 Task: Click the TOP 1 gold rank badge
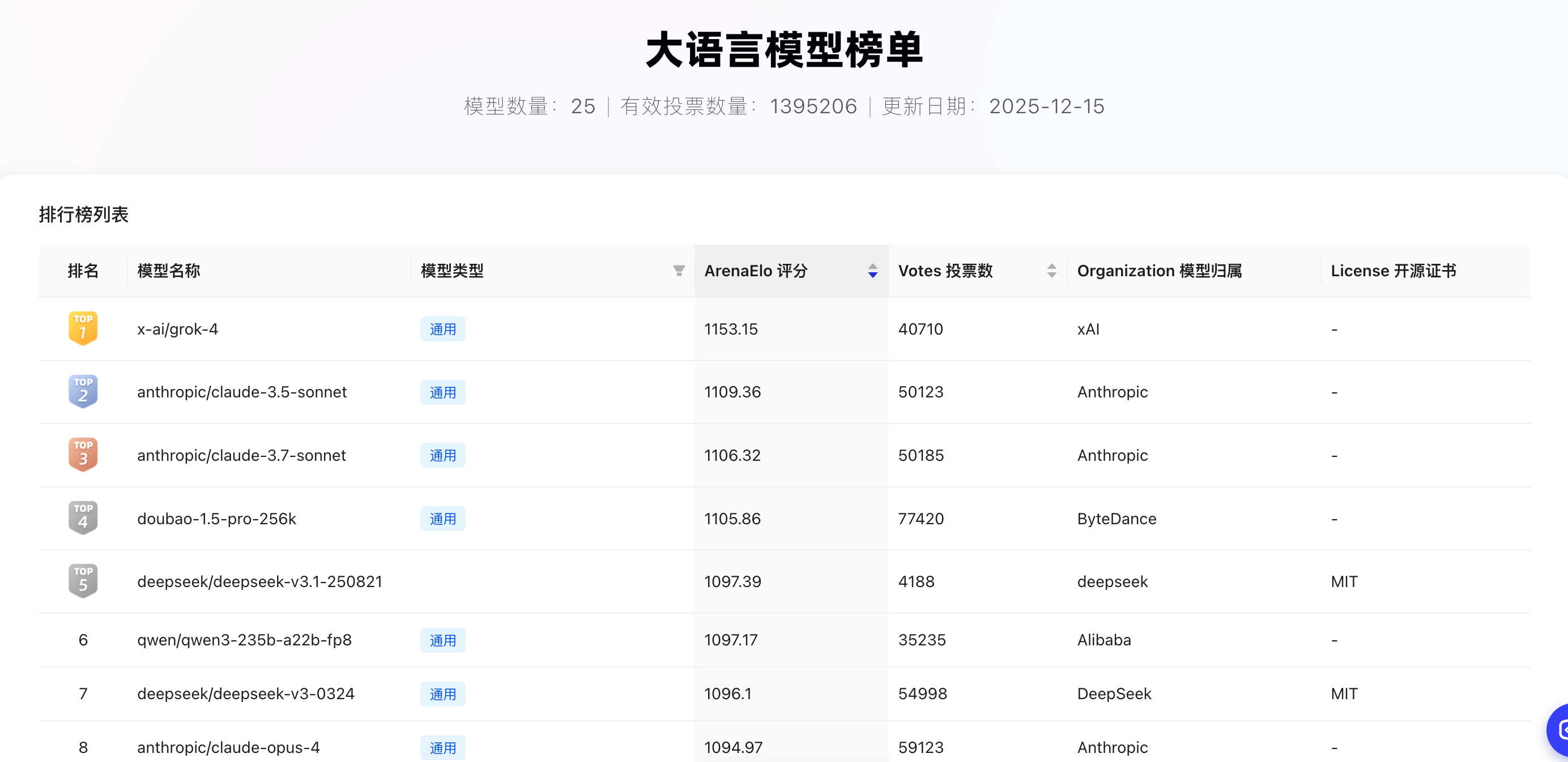click(x=83, y=328)
